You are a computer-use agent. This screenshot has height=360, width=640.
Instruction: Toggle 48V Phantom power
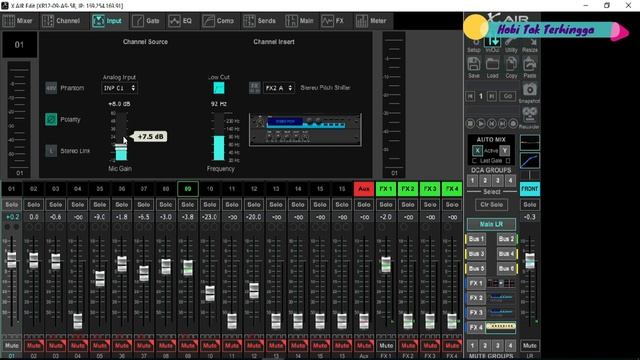point(51,88)
